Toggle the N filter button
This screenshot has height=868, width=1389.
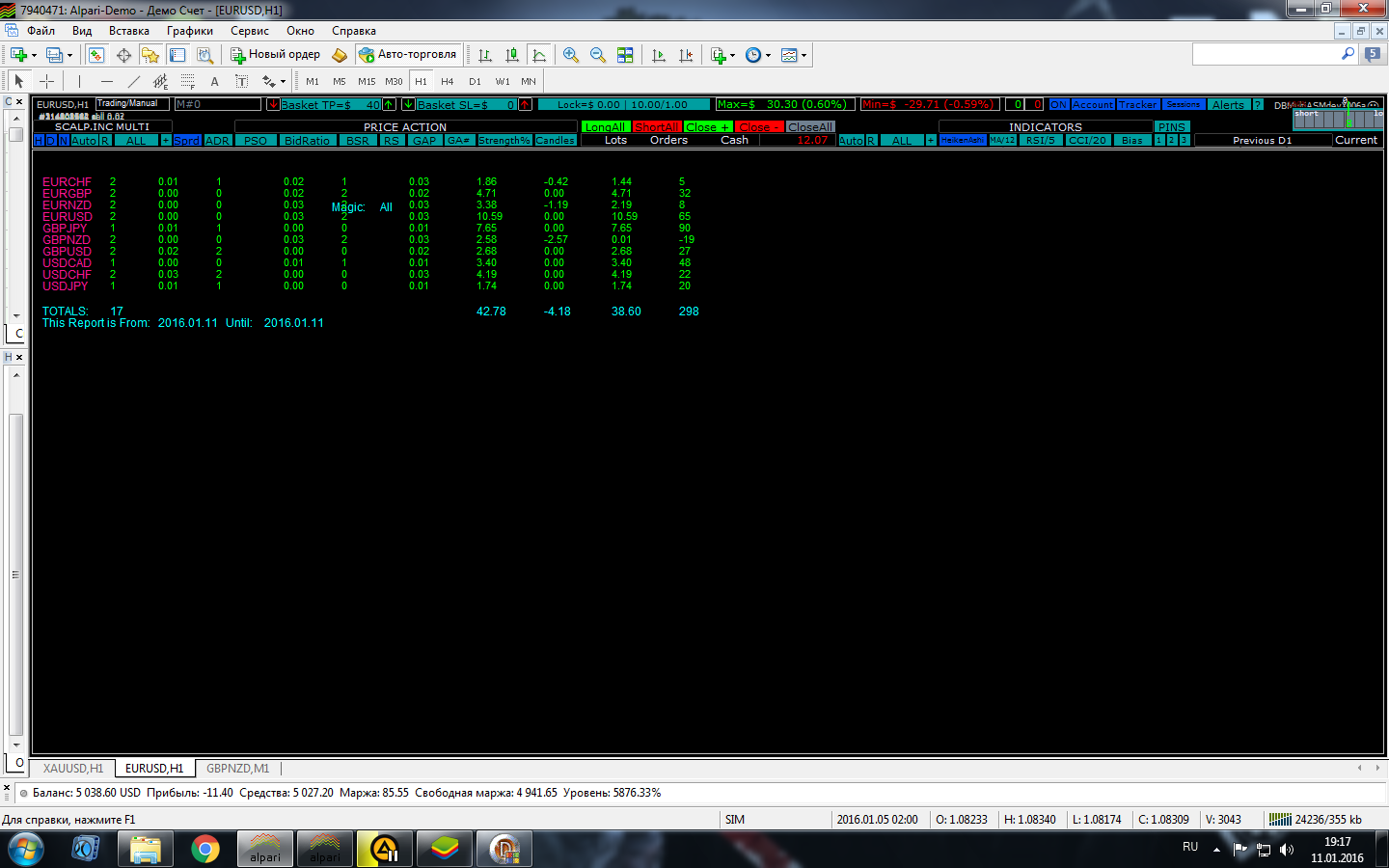click(x=64, y=141)
